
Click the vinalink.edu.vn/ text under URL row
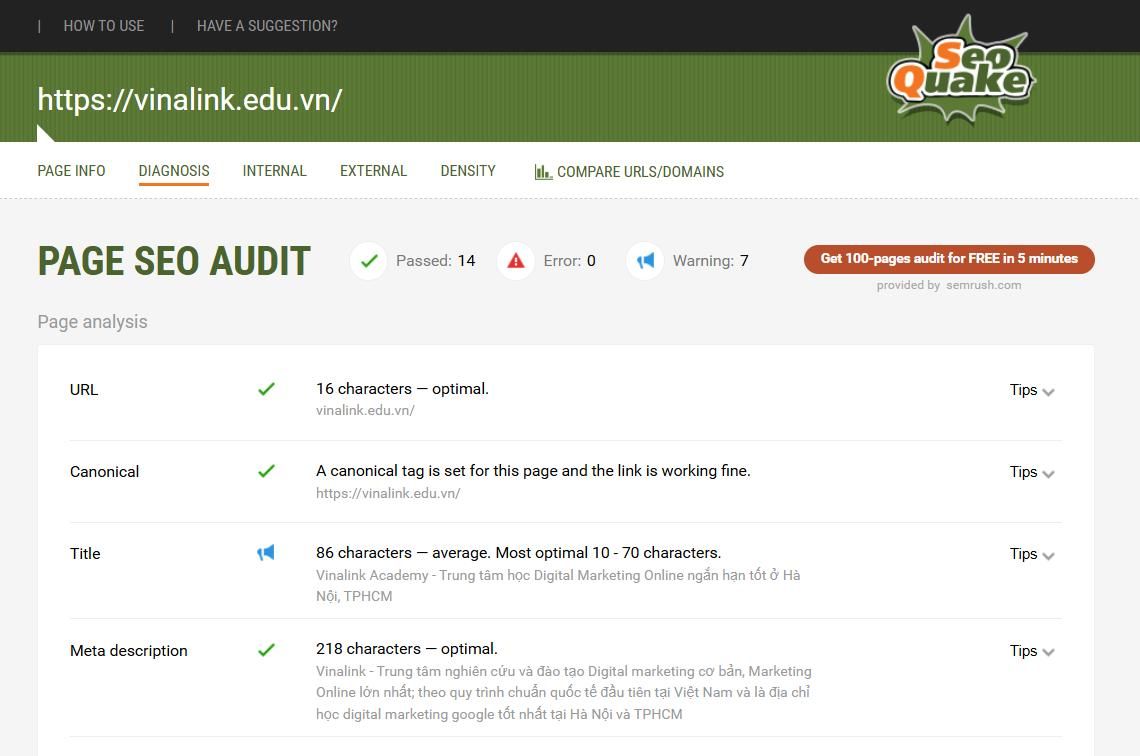pyautogui.click(x=365, y=411)
